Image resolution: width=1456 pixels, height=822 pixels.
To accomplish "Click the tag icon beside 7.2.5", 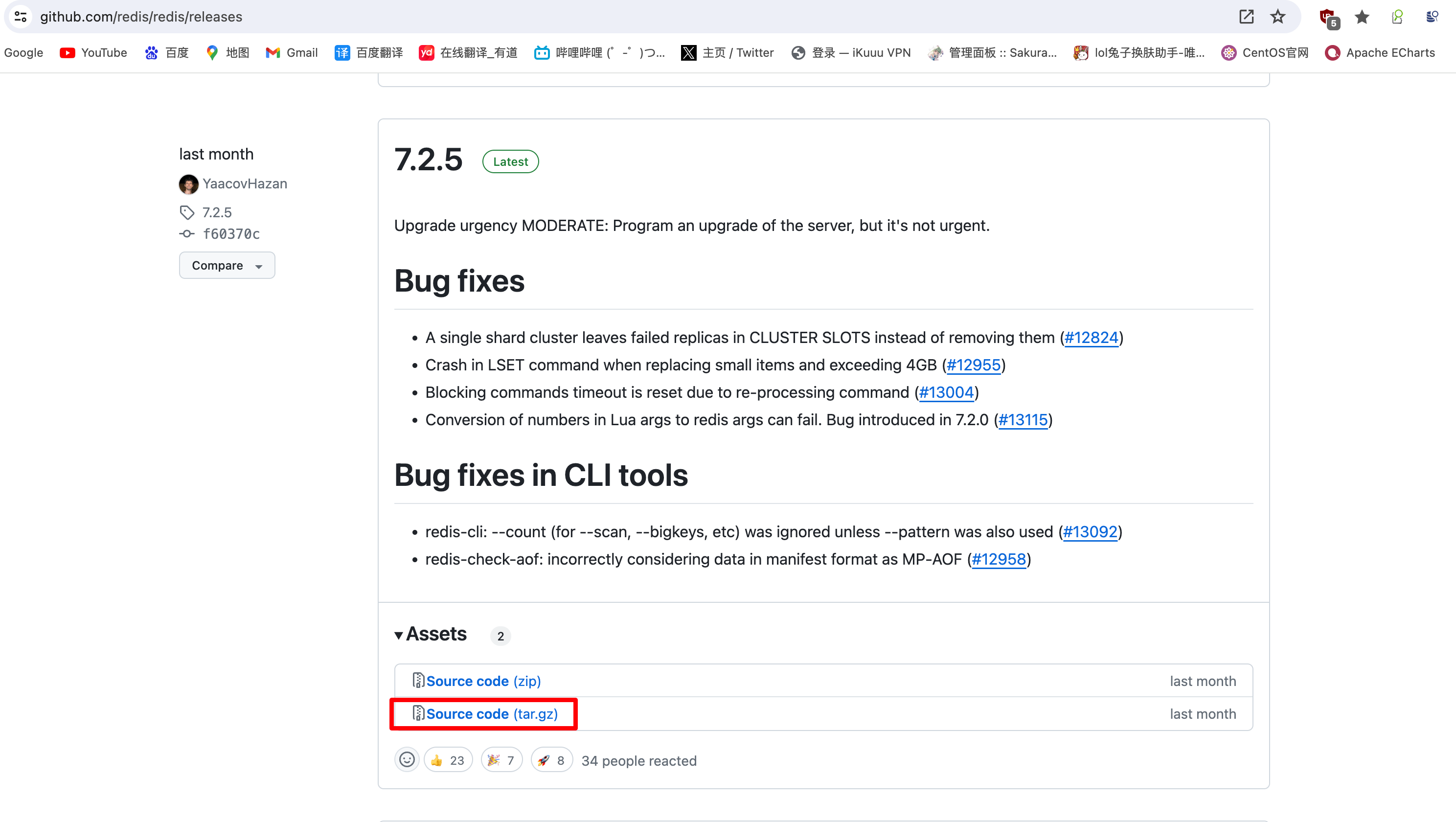I will [x=187, y=212].
